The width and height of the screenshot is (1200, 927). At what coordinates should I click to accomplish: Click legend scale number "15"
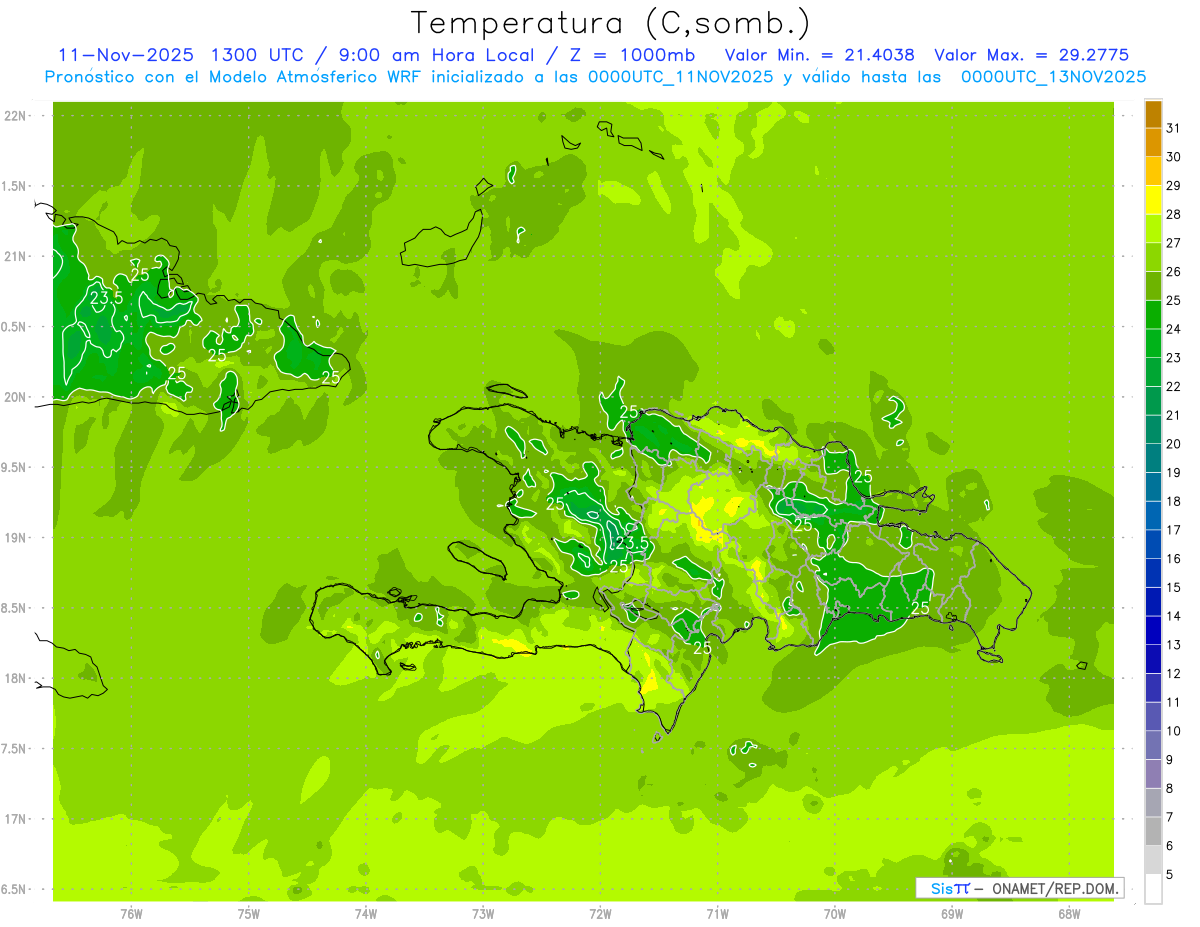pyautogui.click(x=1174, y=587)
